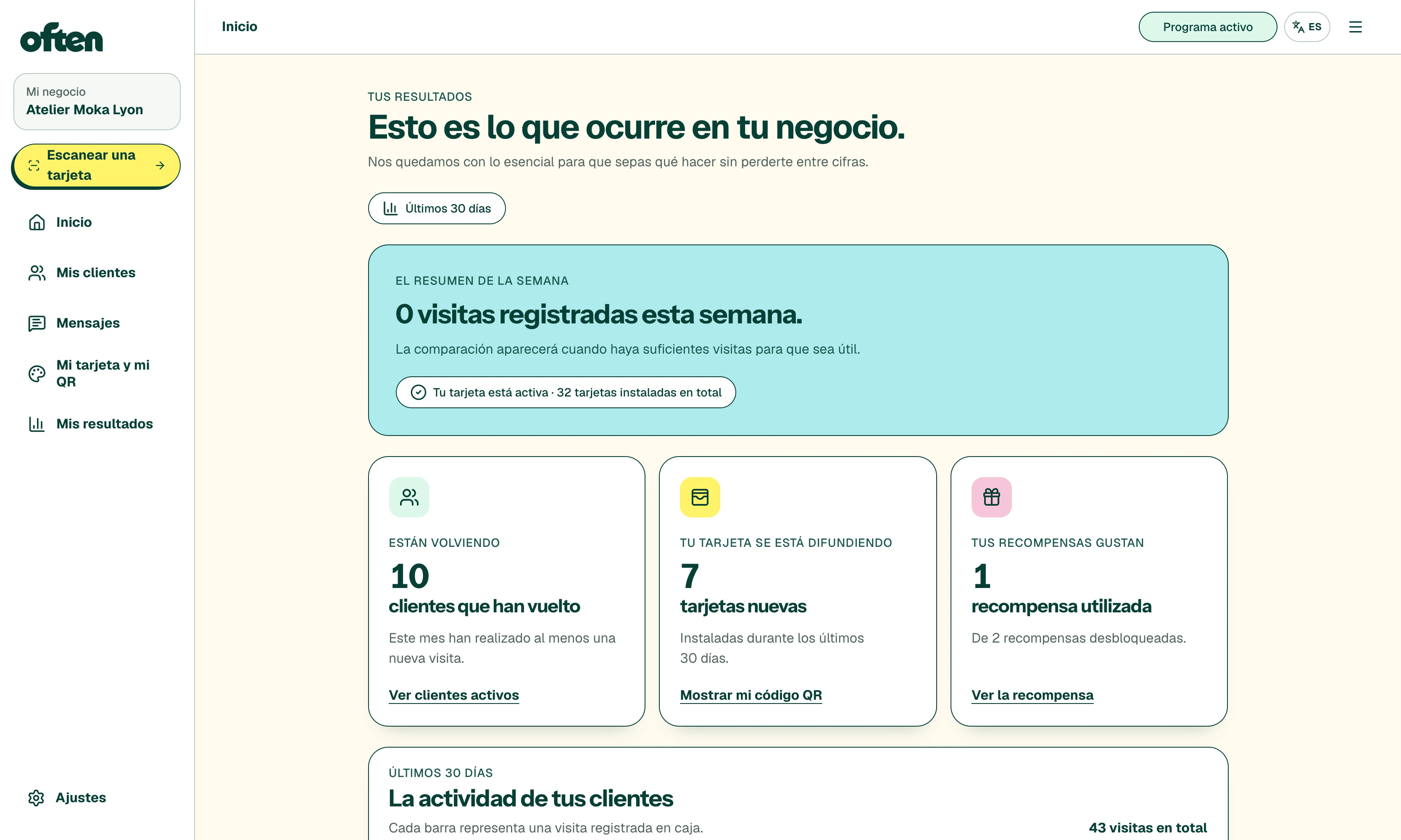Open Inicio from the sidebar menu

click(97, 222)
